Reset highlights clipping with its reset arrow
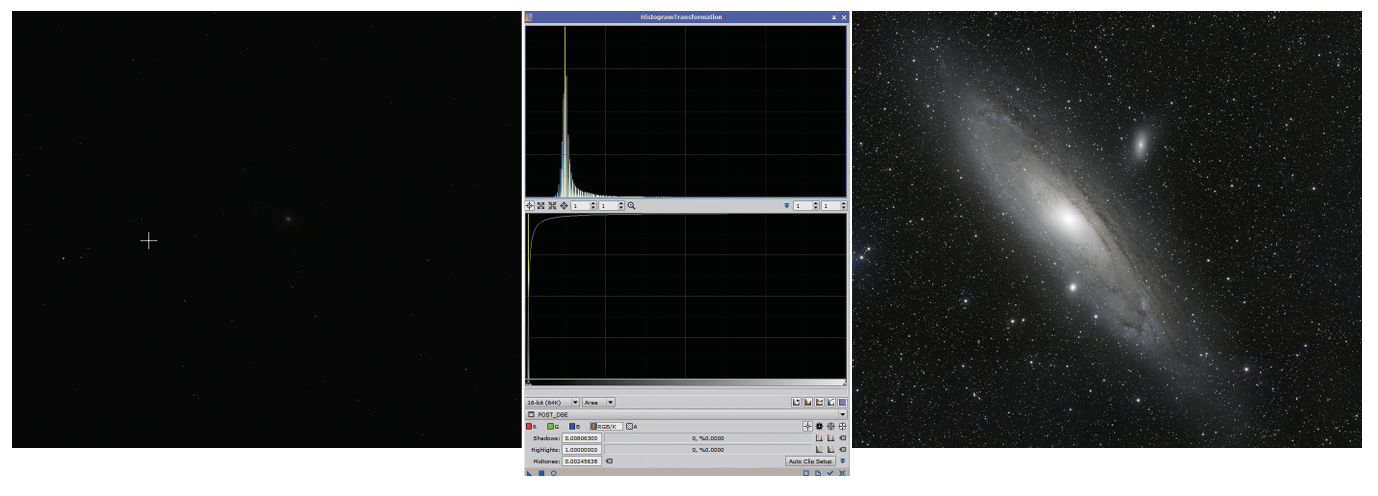The width and height of the screenshot is (1378, 496). [x=843, y=450]
